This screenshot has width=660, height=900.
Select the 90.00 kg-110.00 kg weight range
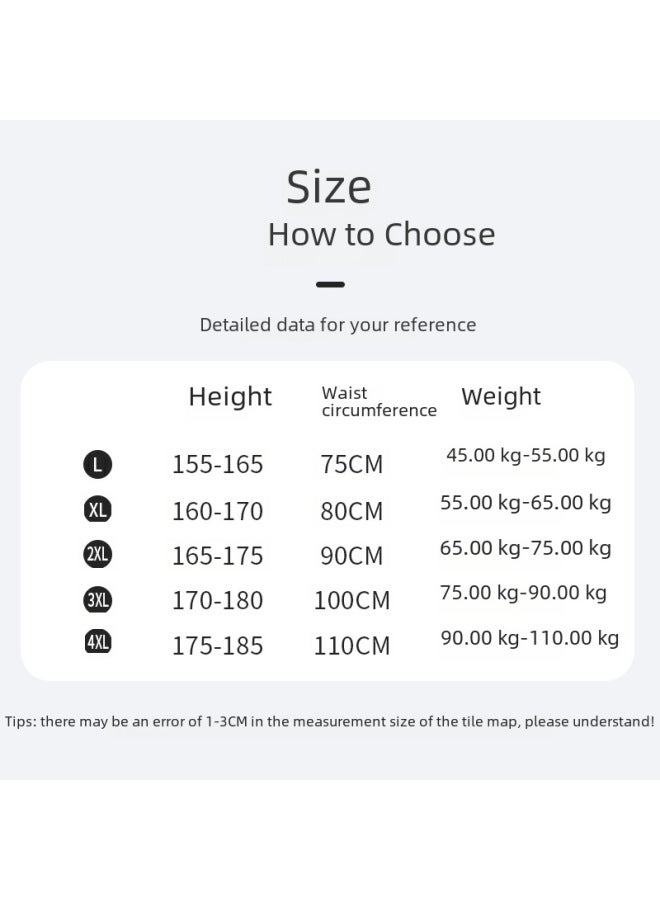click(x=530, y=638)
